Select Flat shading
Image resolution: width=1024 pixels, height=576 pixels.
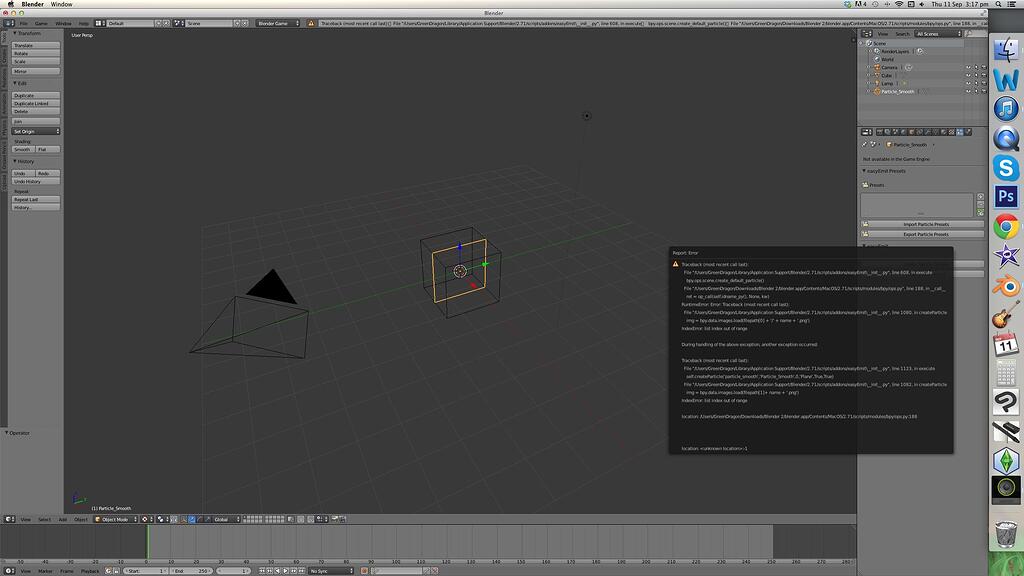click(x=48, y=150)
